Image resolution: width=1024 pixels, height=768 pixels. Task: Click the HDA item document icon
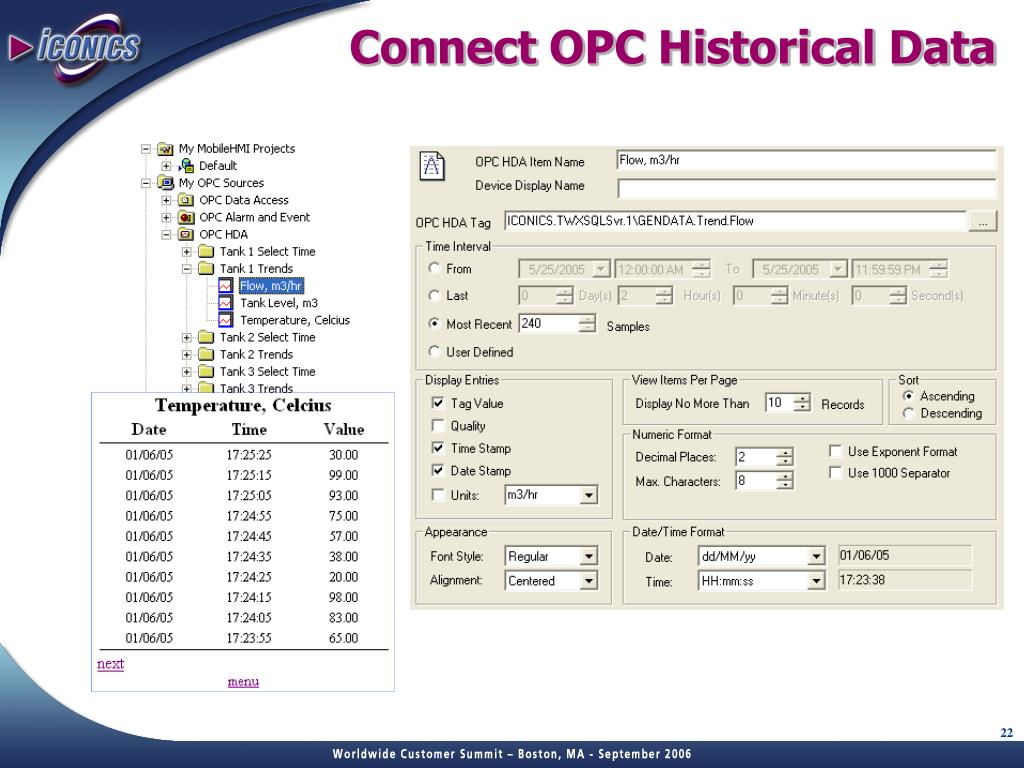(x=432, y=166)
